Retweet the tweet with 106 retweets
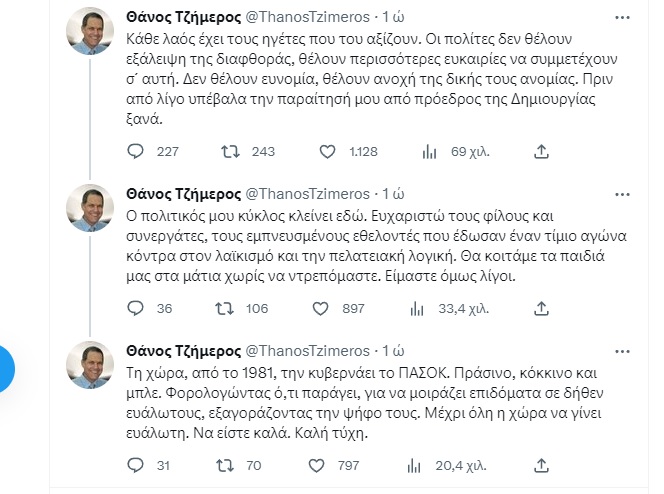Screen dimensions: 664x494 pyautogui.click(x=228, y=308)
